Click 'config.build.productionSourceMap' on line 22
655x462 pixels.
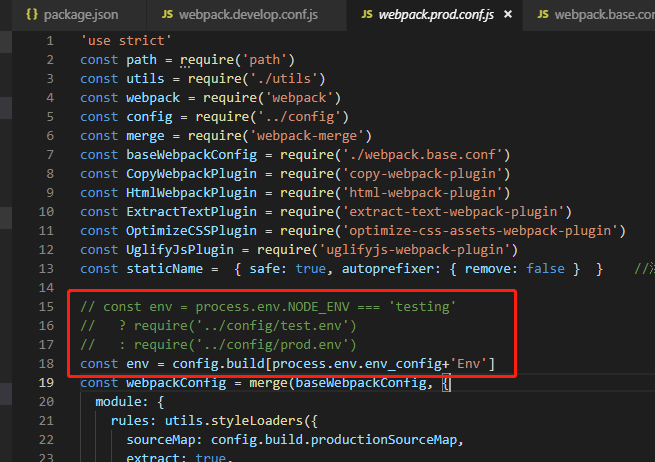[334, 440]
